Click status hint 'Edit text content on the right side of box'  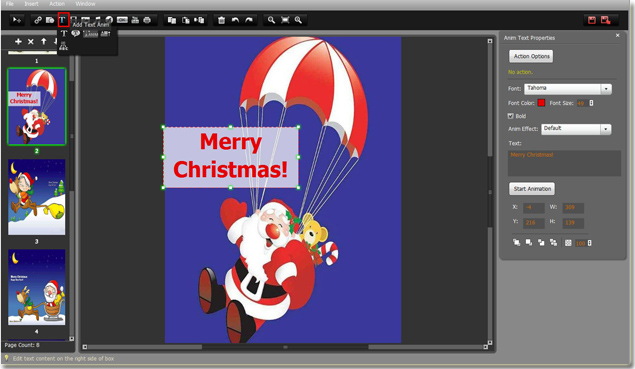coord(63,358)
